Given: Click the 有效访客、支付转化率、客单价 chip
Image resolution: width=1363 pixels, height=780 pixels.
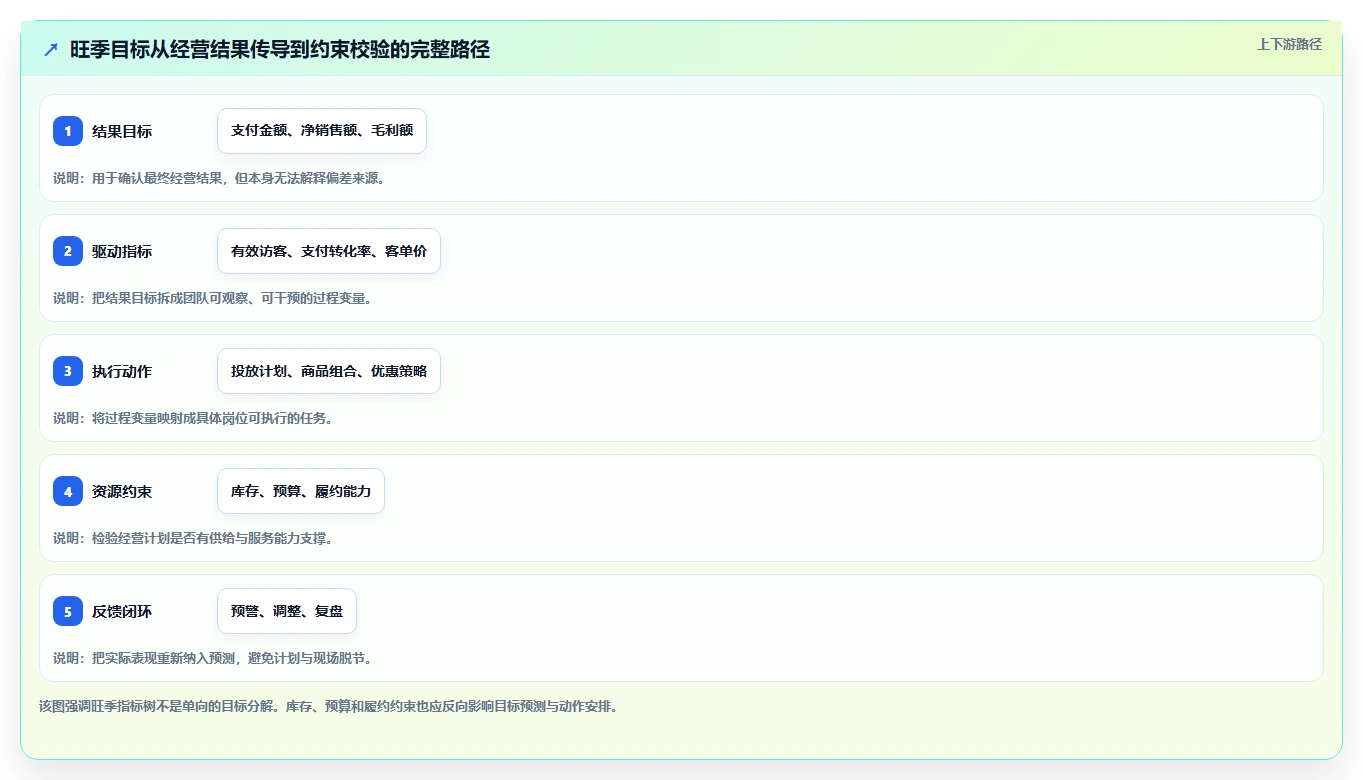Looking at the screenshot, I should pos(329,251).
